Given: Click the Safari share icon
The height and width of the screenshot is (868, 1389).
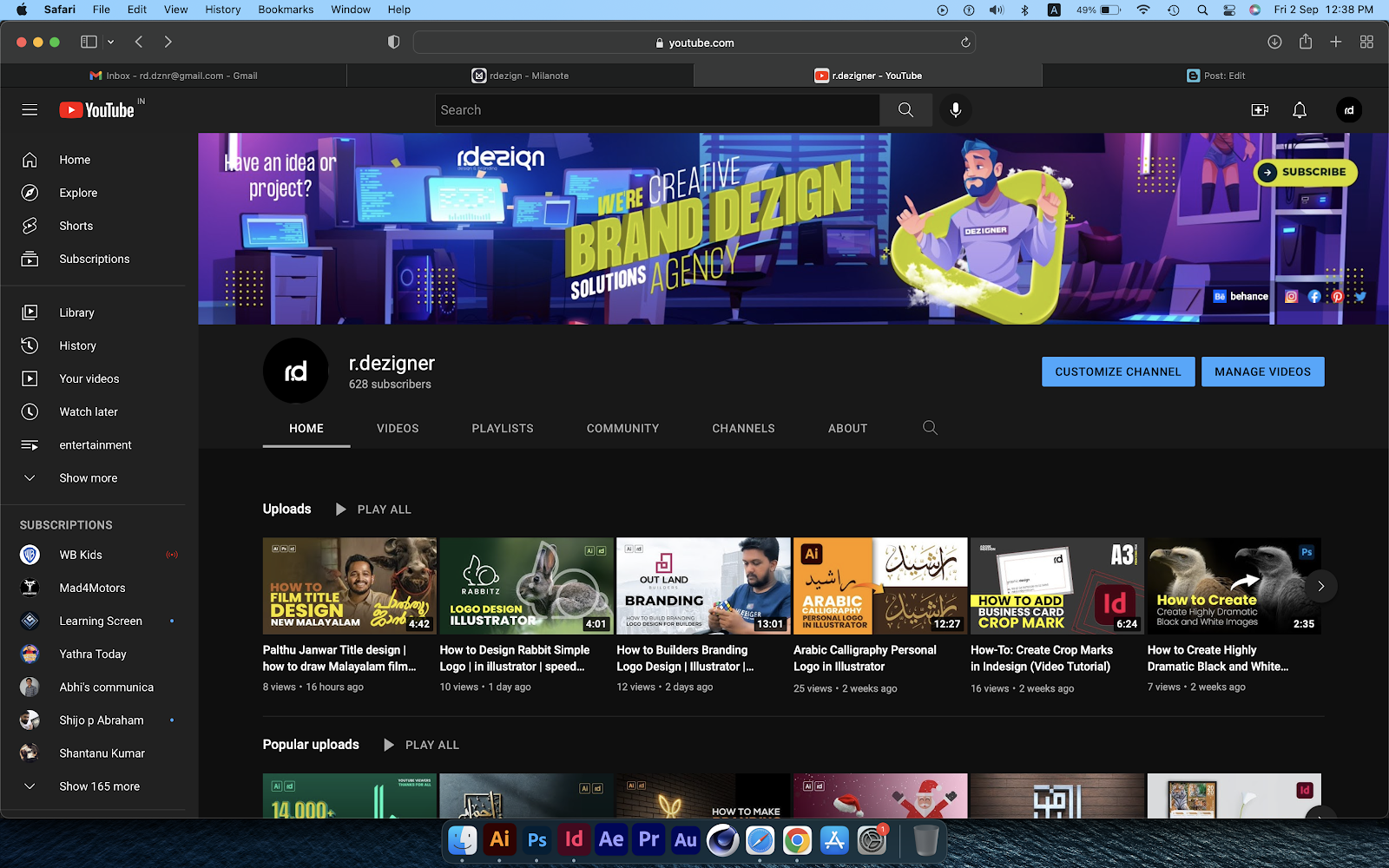Looking at the screenshot, I should click(x=1306, y=42).
